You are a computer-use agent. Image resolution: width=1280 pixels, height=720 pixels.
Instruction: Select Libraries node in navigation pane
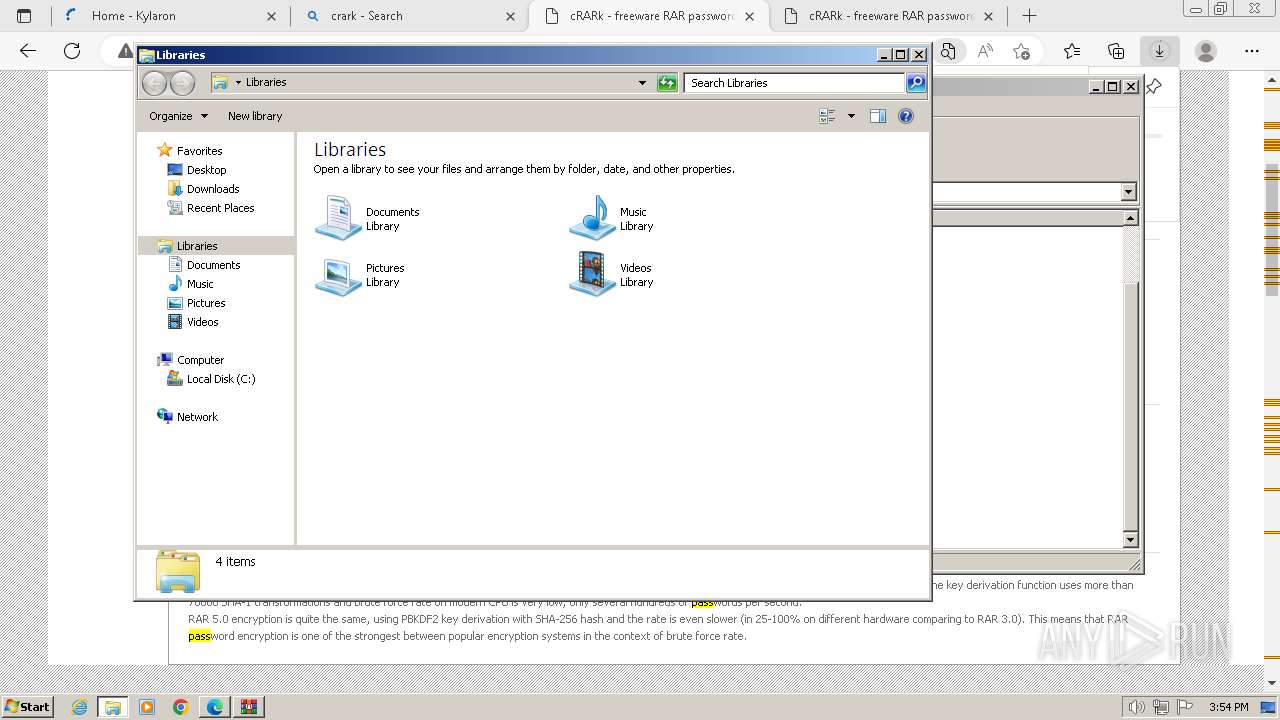(197, 246)
